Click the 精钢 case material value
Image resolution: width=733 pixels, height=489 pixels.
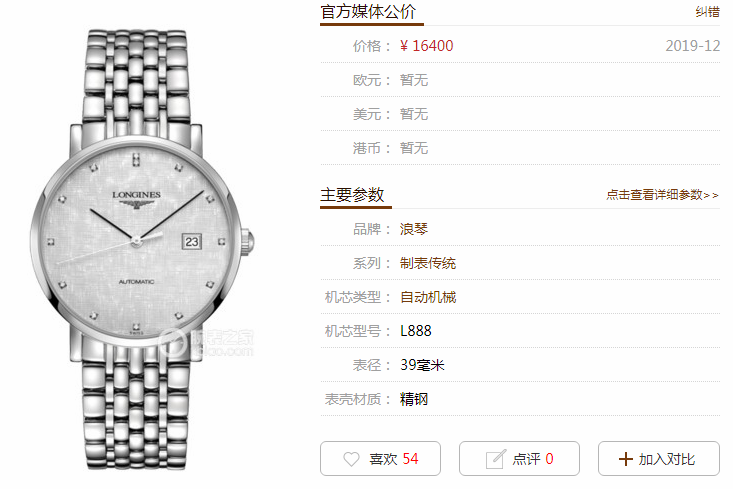click(x=414, y=399)
